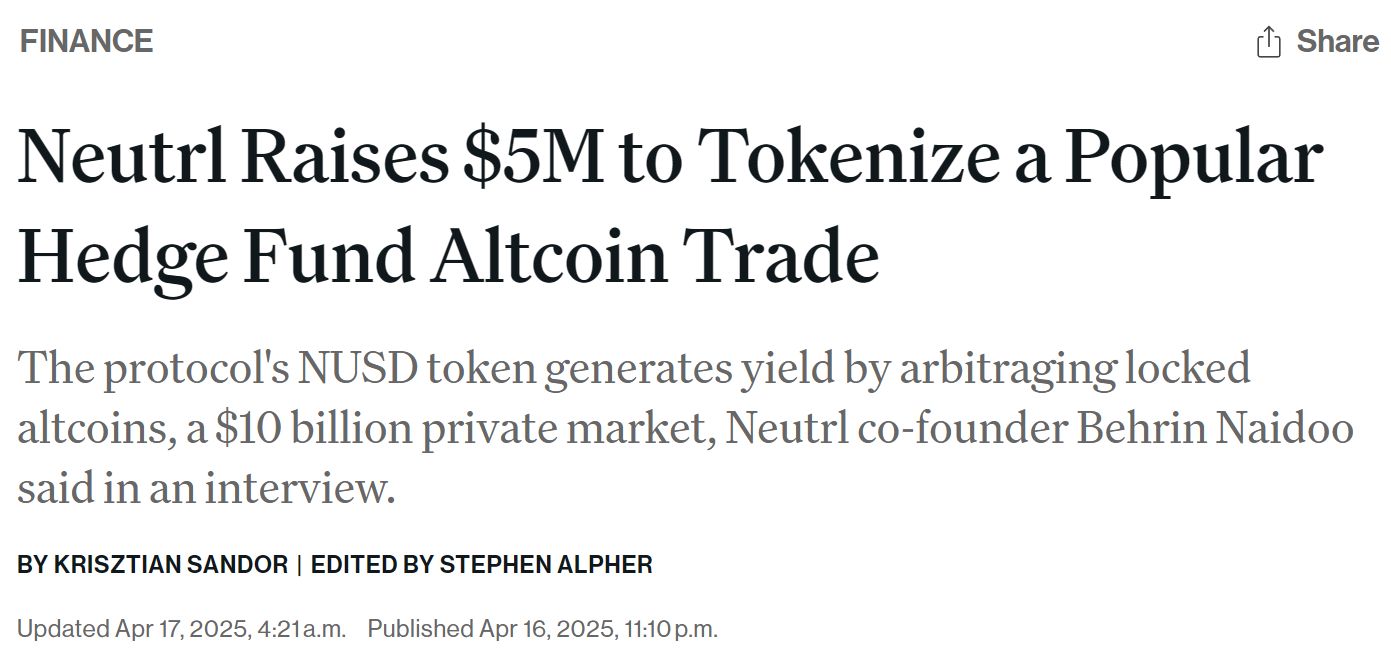Open the FINANCE section link

point(86,41)
